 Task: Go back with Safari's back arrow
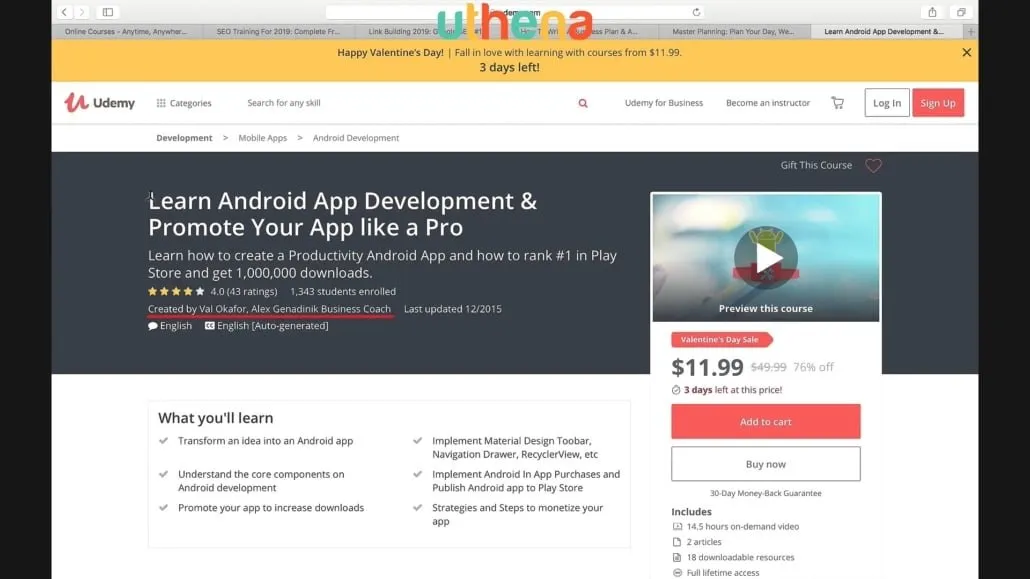pyautogui.click(x=64, y=12)
